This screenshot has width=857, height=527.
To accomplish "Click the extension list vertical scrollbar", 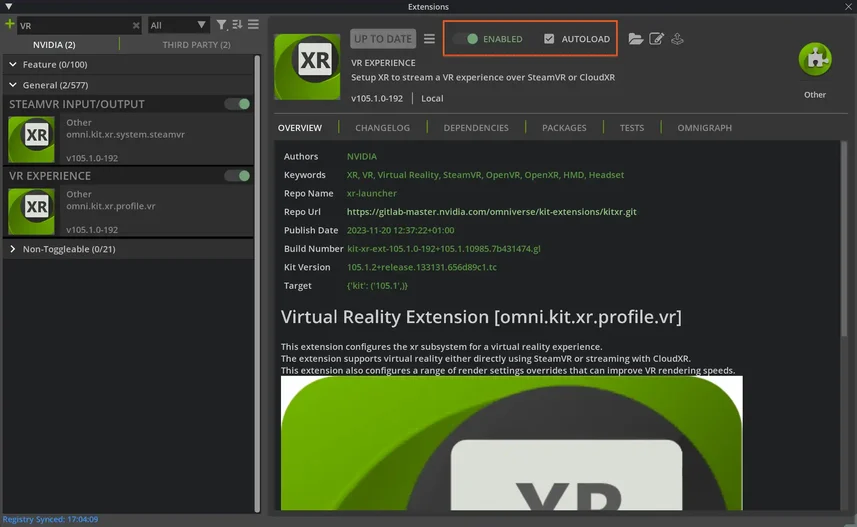I will 257,283.
